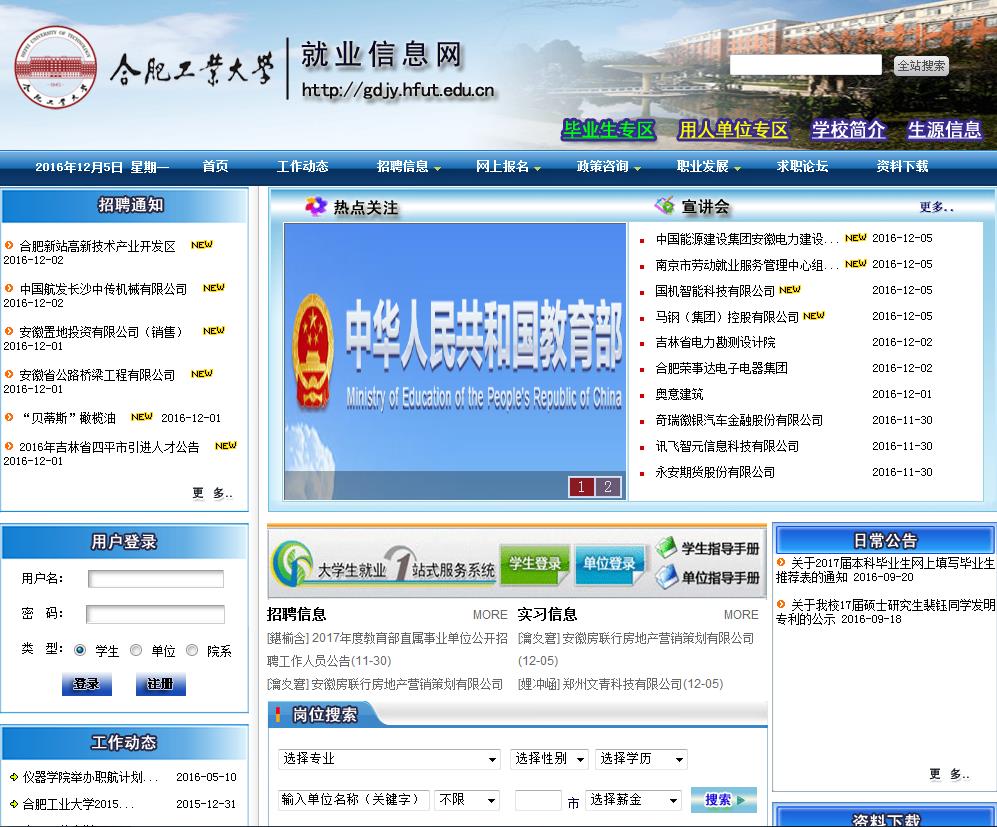Open the 选择薪金 dropdown
Image resolution: width=997 pixels, height=827 pixels.
tap(634, 800)
